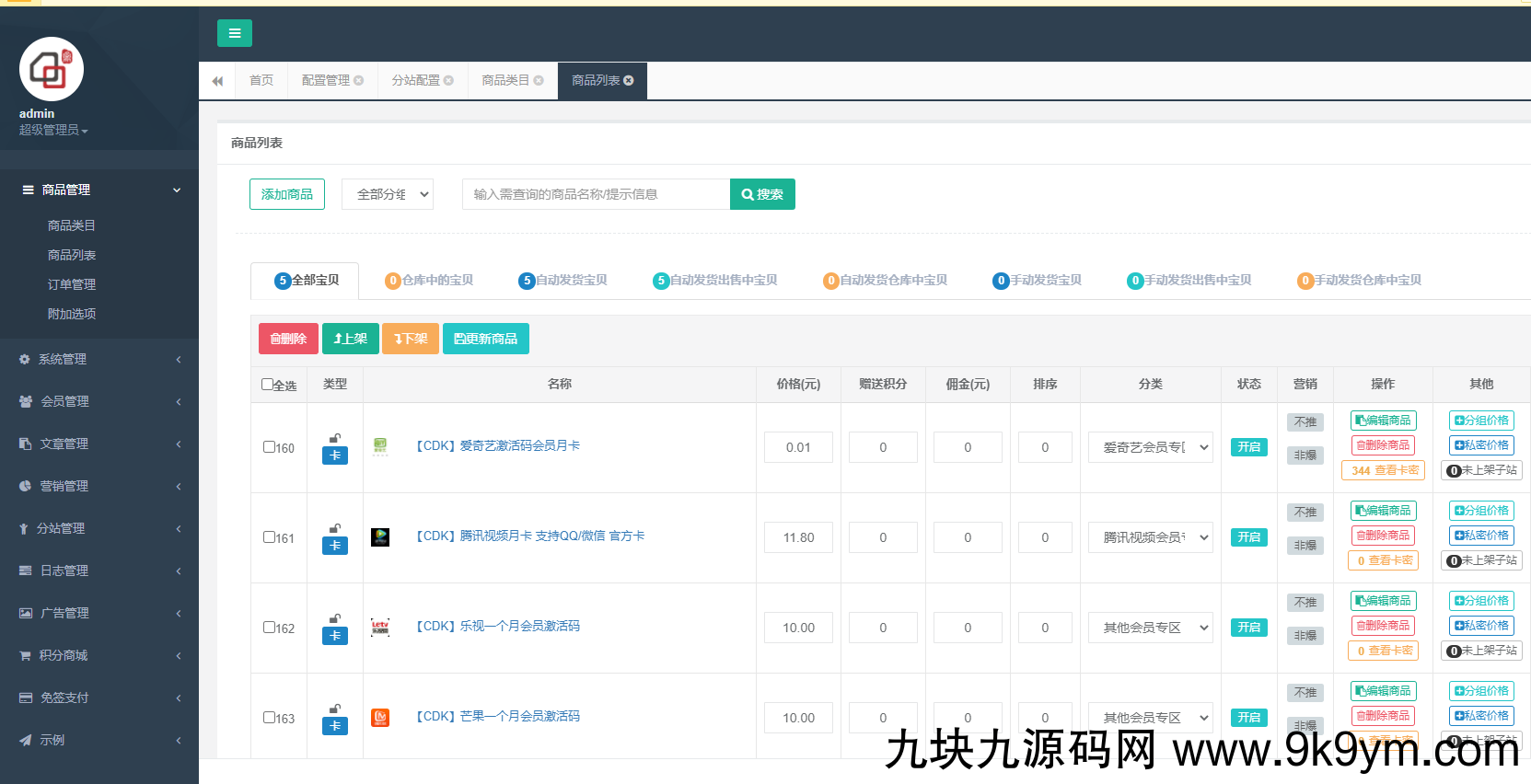Click the price field showing 11.80
1531x784 pixels.
tap(798, 537)
